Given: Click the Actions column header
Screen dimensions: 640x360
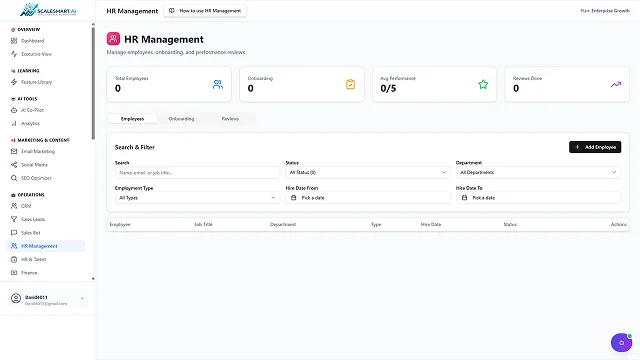Looking at the screenshot, I should [618, 224].
